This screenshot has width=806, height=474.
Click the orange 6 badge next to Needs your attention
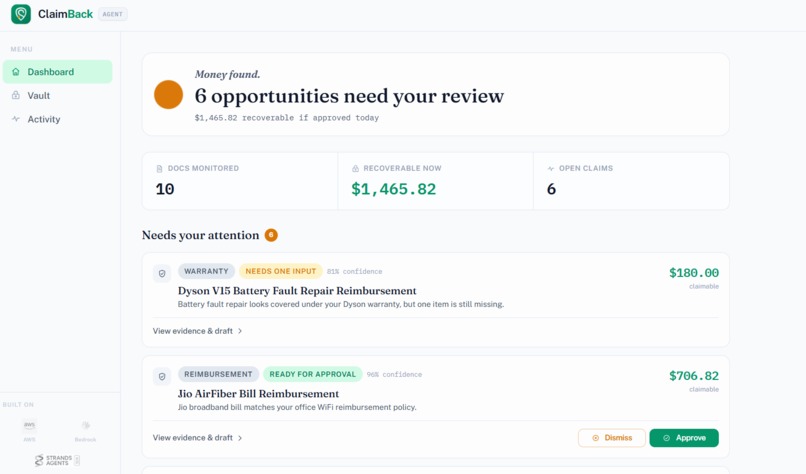click(271, 235)
